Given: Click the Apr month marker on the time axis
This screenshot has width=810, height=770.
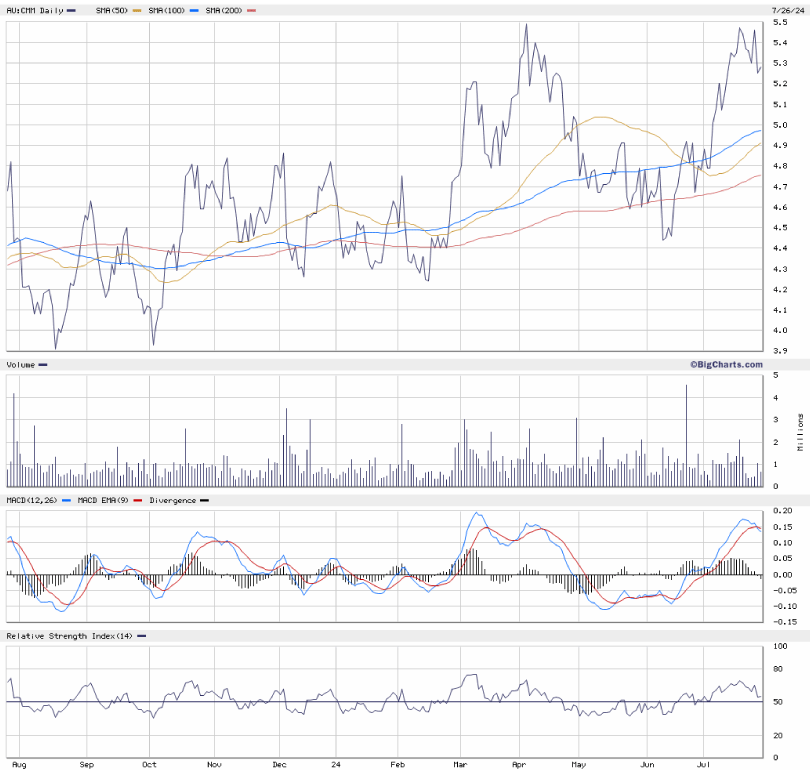Looking at the screenshot, I should pyautogui.click(x=520, y=763).
